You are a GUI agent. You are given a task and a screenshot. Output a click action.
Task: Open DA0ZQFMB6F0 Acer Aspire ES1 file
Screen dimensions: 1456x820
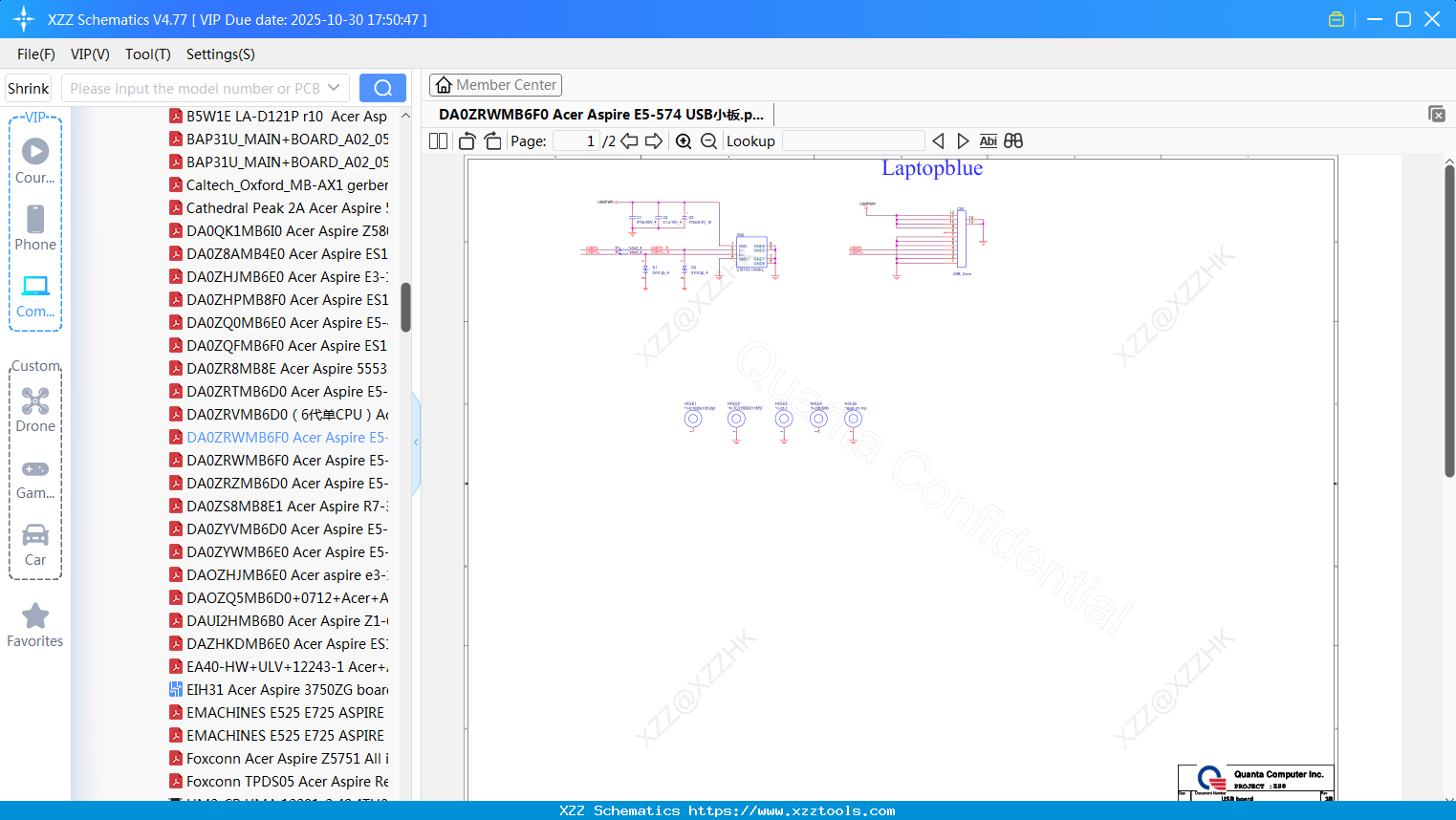278,345
